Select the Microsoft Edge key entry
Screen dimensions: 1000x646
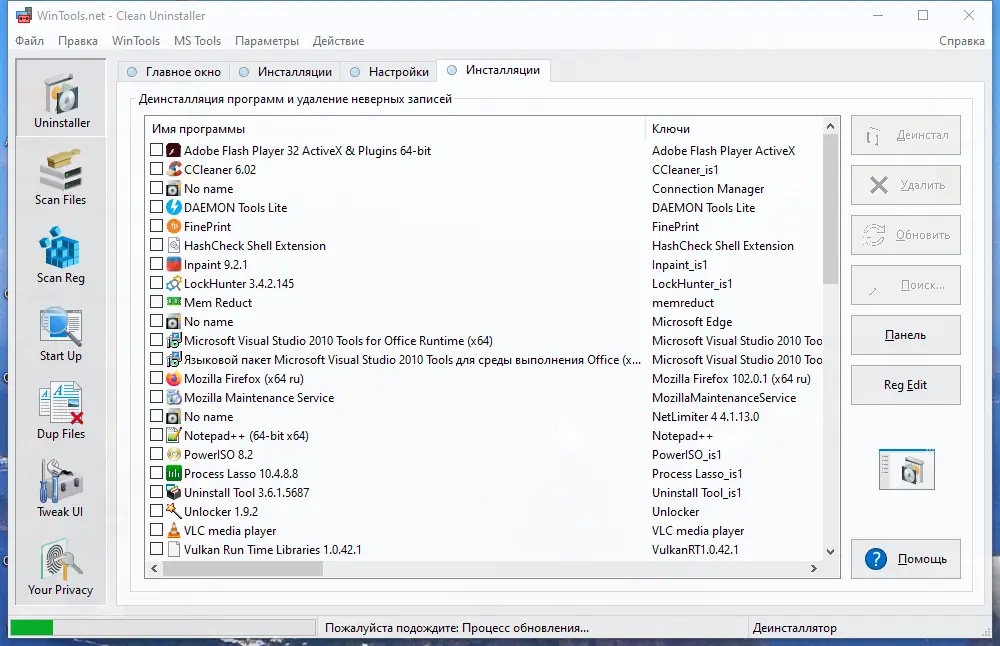[692, 321]
